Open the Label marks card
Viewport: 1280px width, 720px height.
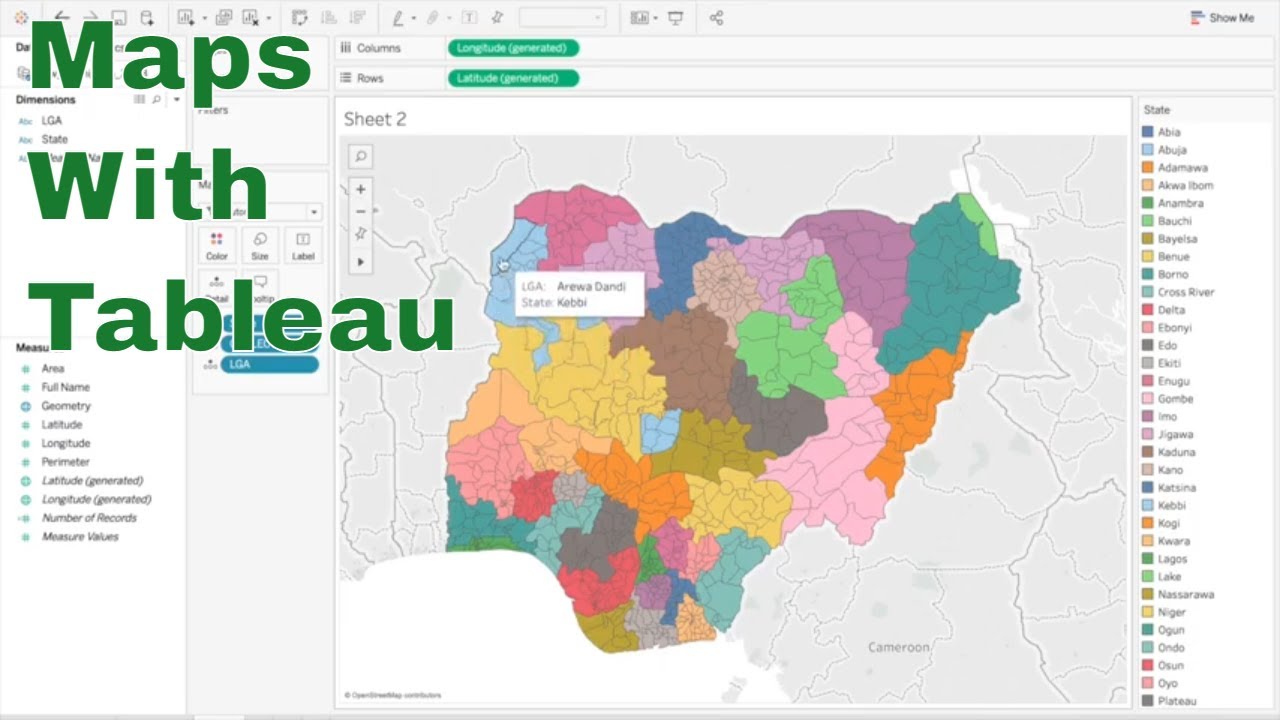point(304,245)
